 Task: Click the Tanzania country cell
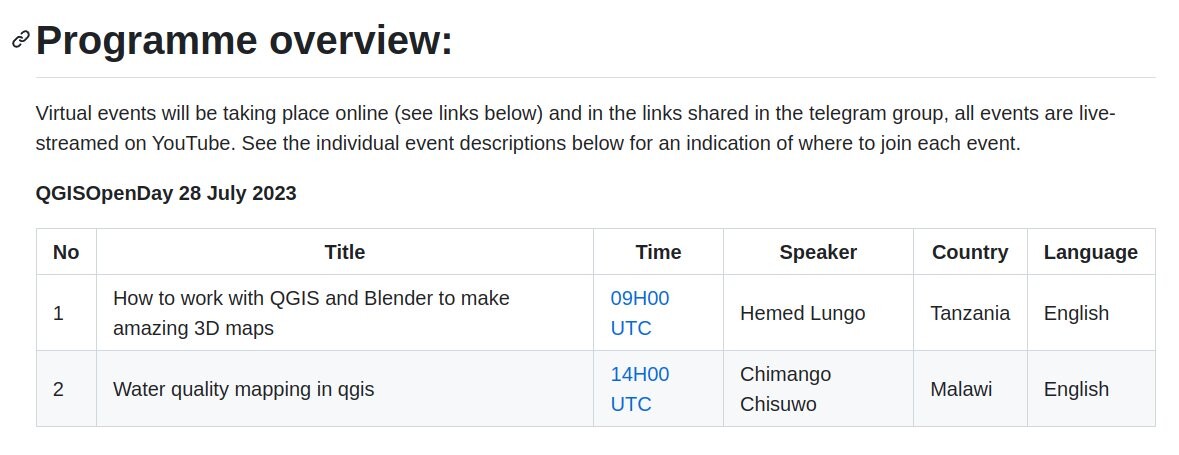[x=970, y=313]
